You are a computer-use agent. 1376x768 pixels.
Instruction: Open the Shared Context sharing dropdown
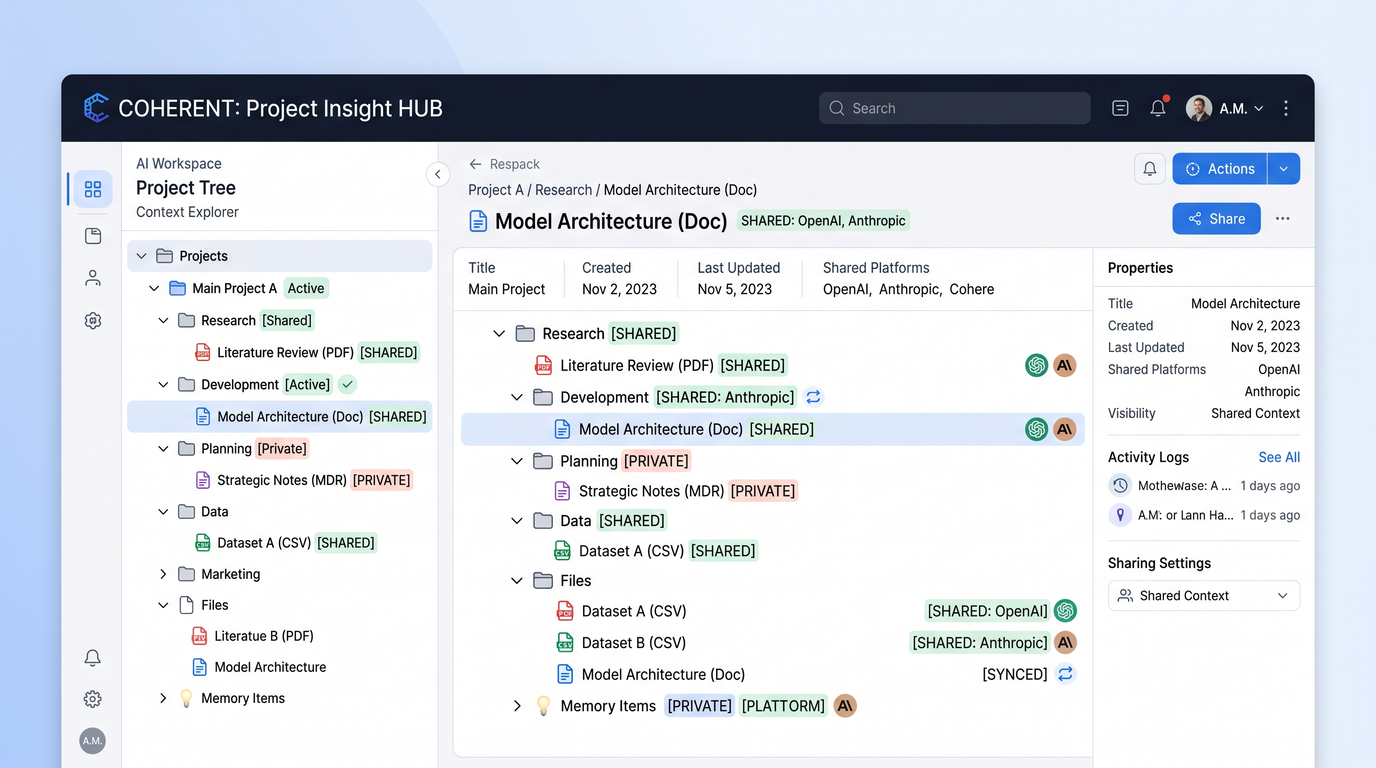pos(1204,595)
